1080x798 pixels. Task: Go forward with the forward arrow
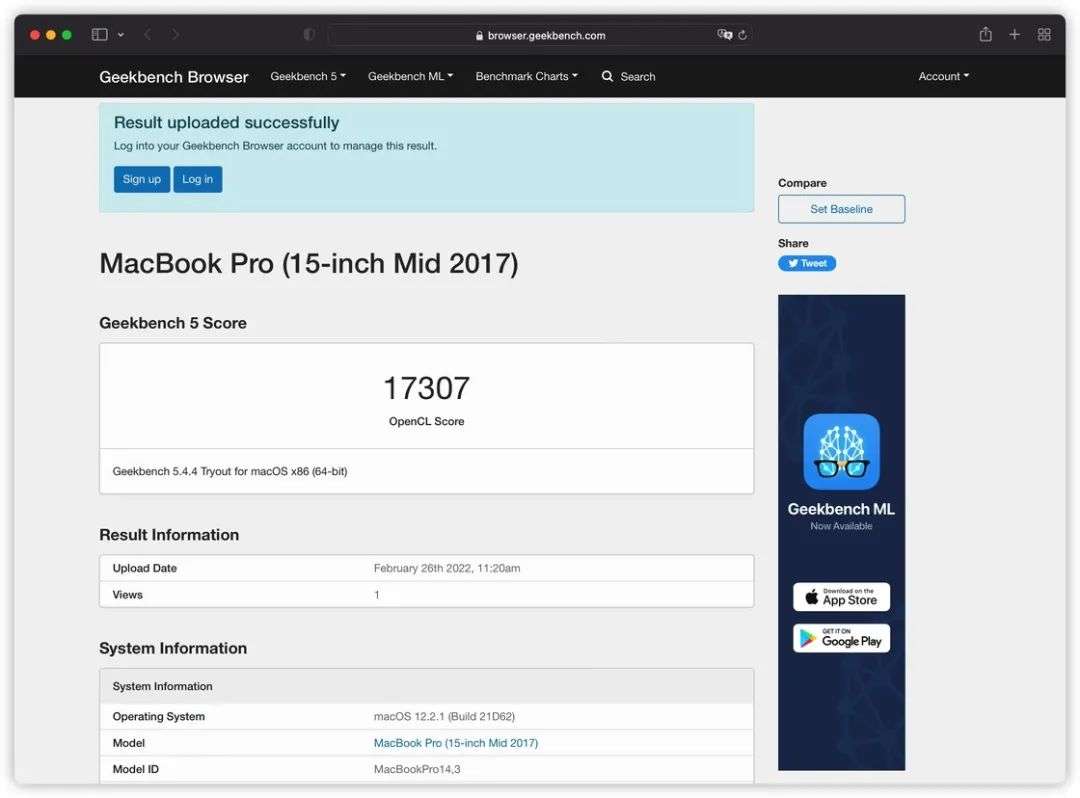coord(176,34)
